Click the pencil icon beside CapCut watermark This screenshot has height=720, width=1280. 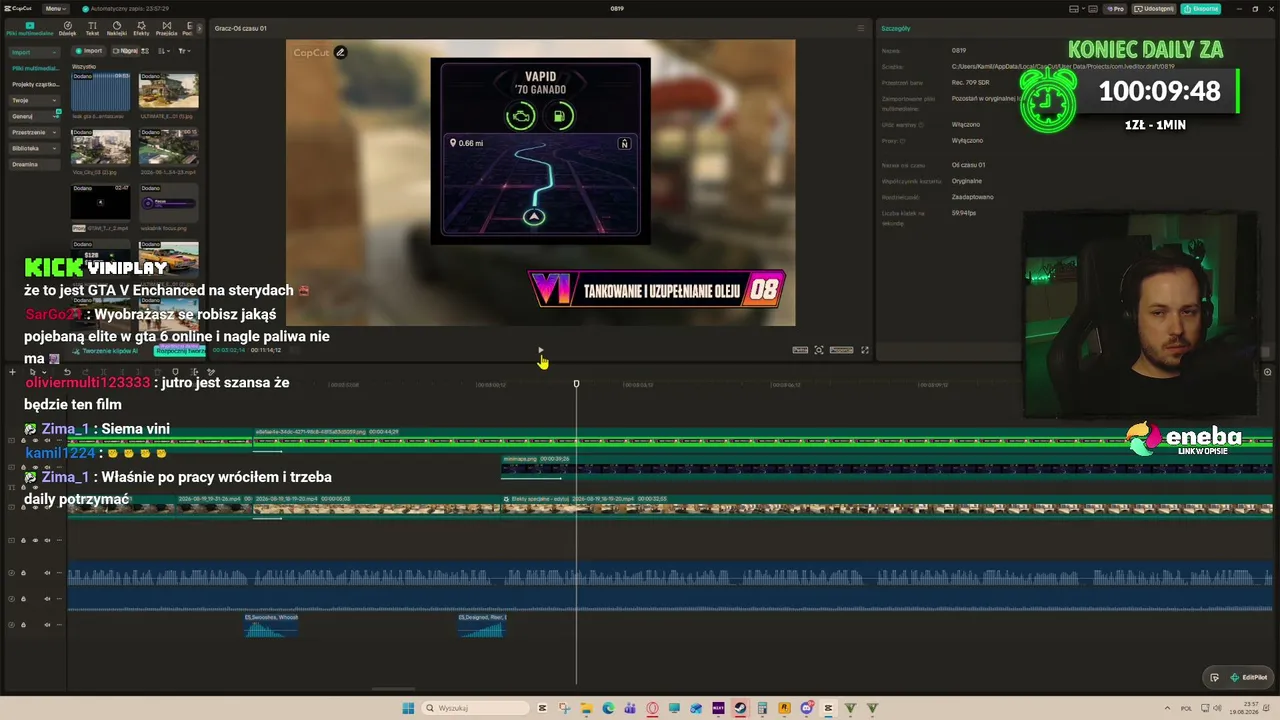tap(341, 52)
